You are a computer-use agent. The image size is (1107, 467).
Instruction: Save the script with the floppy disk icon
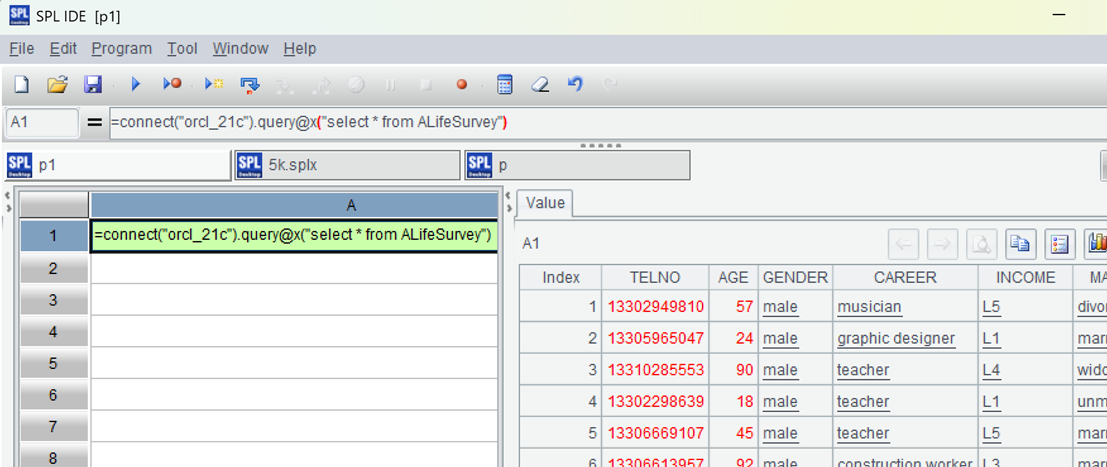click(92, 85)
